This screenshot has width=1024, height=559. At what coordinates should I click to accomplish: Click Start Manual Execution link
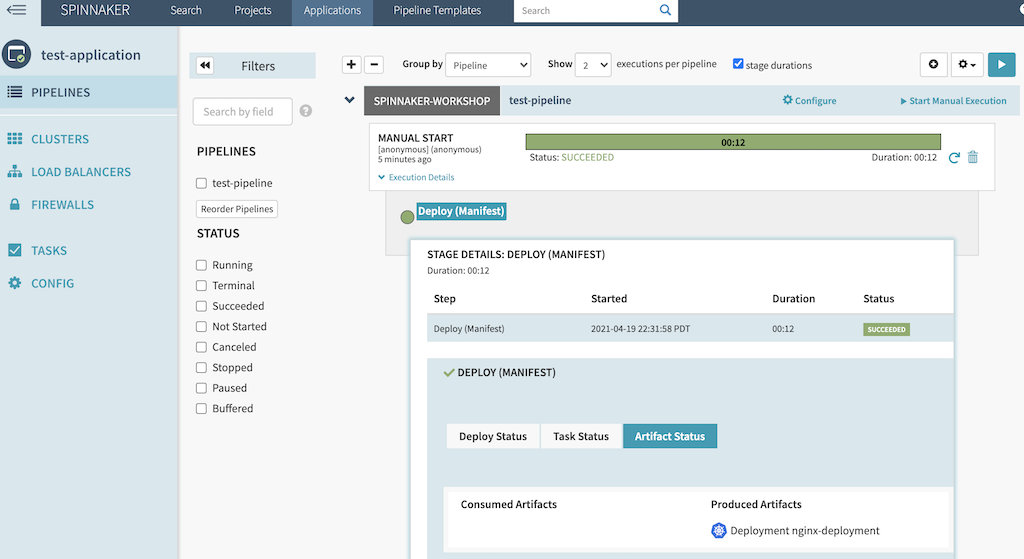[x=953, y=101]
